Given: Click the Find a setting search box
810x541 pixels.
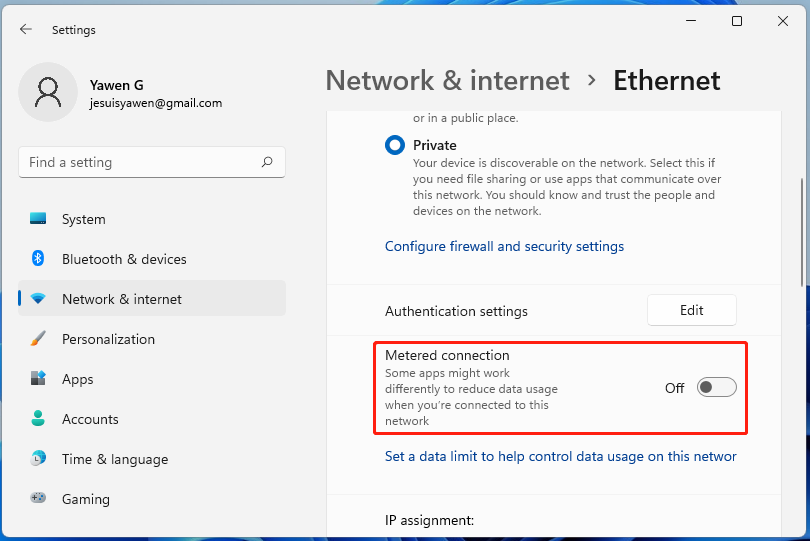Looking at the screenshot, I should click(x=140, y=162).
